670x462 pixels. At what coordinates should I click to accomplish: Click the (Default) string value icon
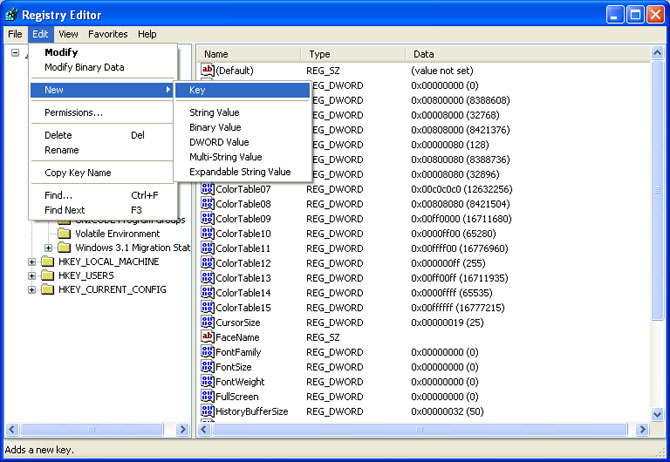[208, 71]
